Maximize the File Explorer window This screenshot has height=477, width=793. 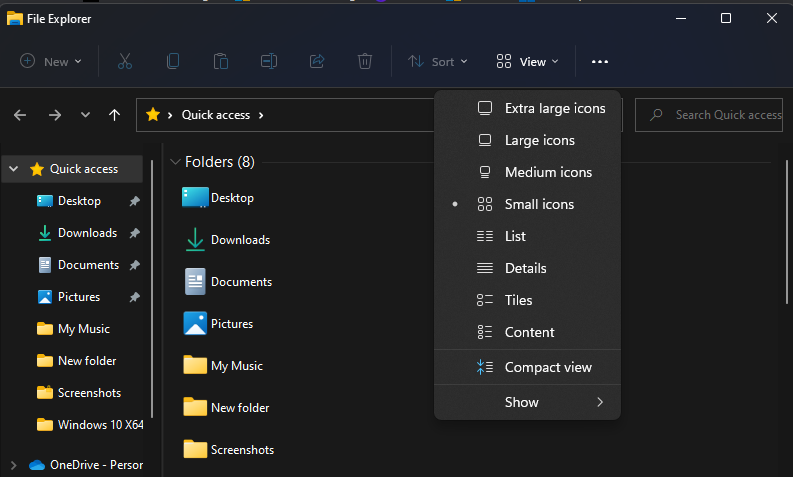tap(726, 18)
